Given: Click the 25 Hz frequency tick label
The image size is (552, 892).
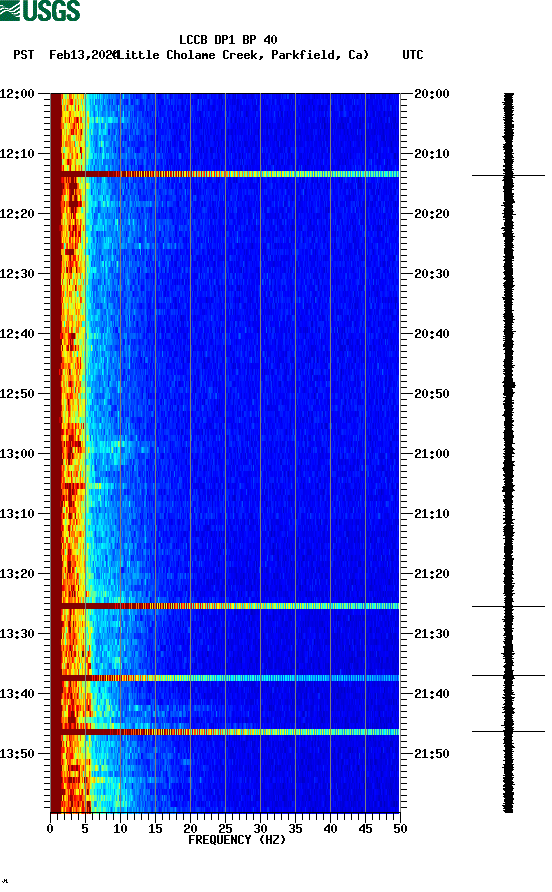Looking at the screenshot, I should pyautogui.click(x=225, y=829).
